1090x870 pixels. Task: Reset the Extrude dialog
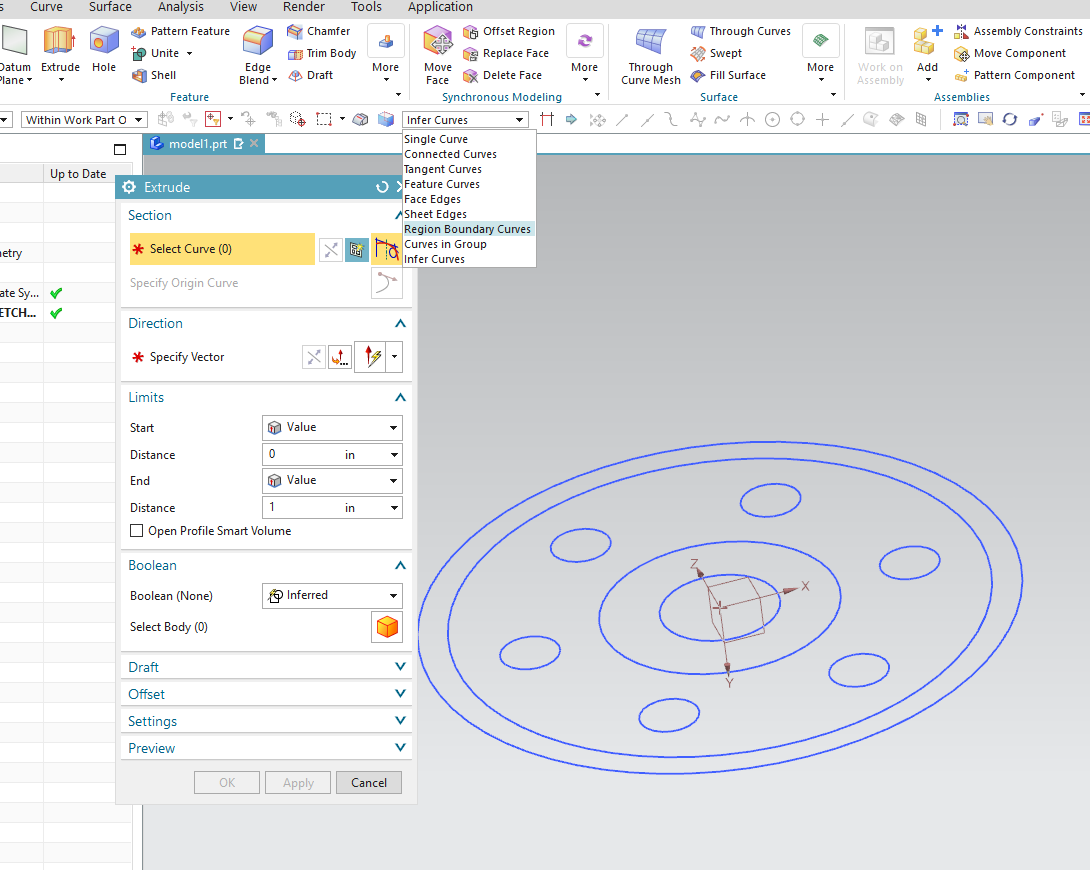pyautogui.click(x=382, y=187)
